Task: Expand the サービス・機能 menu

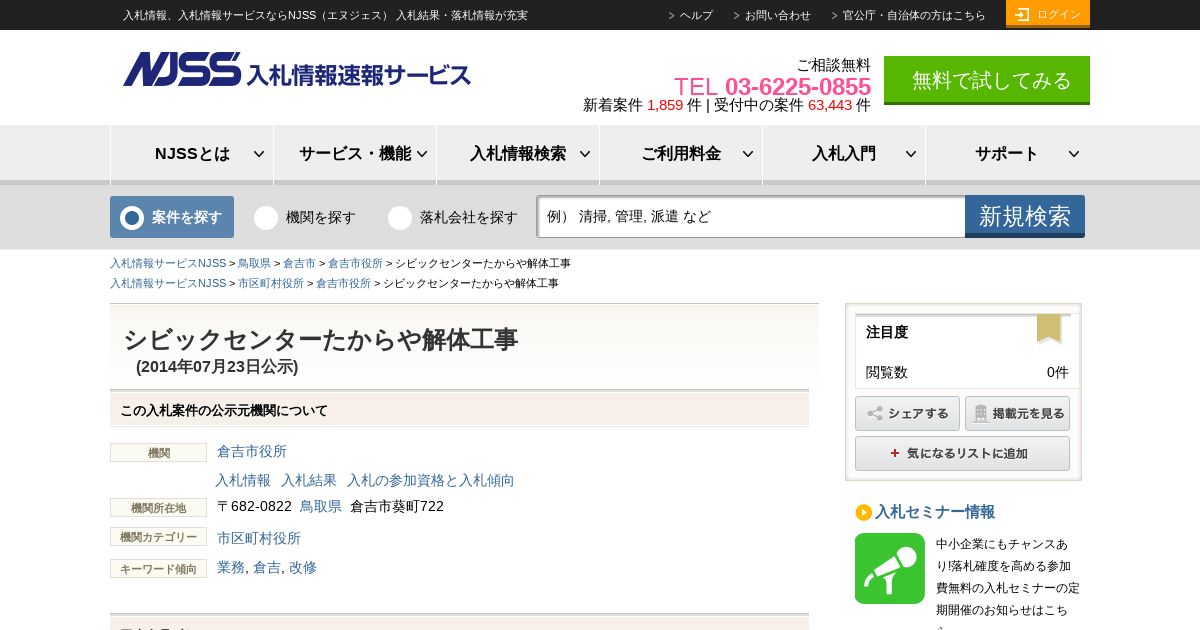Action: pyautogui.click(x=355, y=154)
